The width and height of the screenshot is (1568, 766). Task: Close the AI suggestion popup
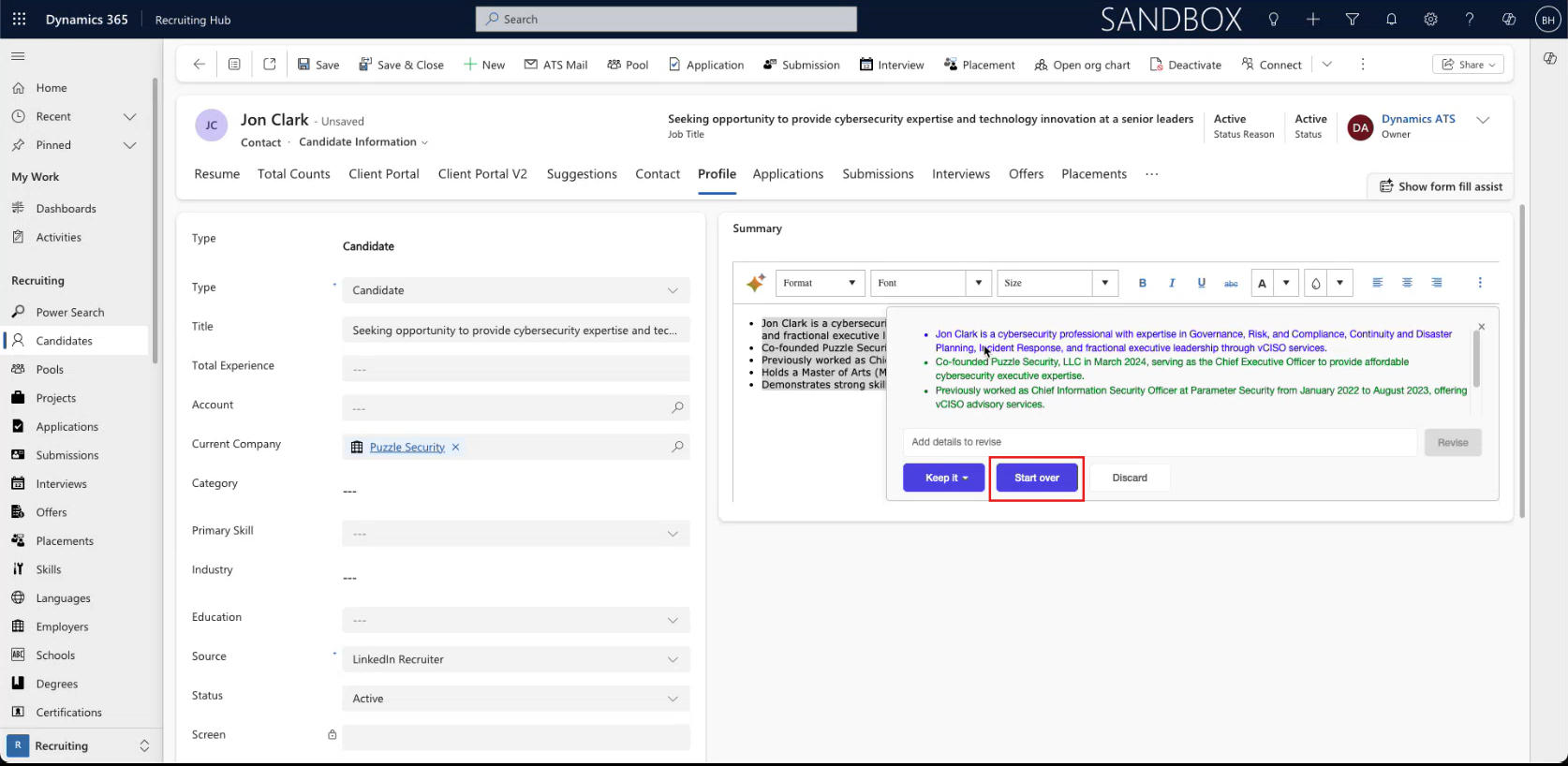coord(1481,327)
